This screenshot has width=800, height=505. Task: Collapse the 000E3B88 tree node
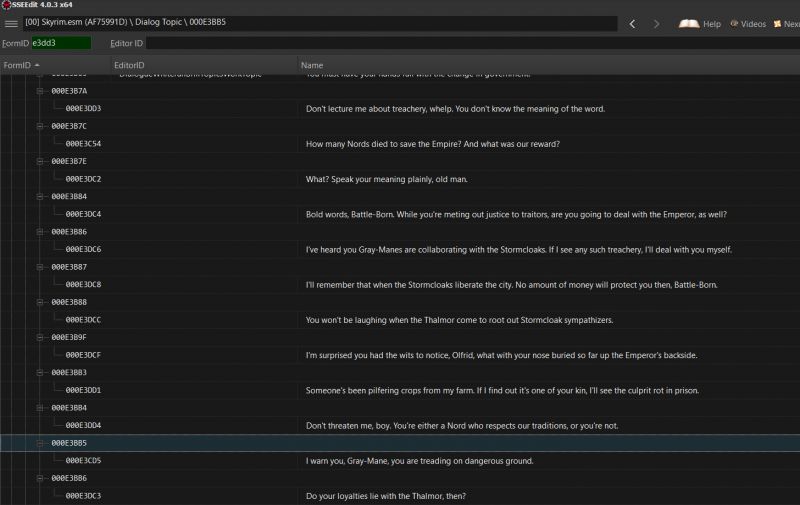click(x=40, y=302)
